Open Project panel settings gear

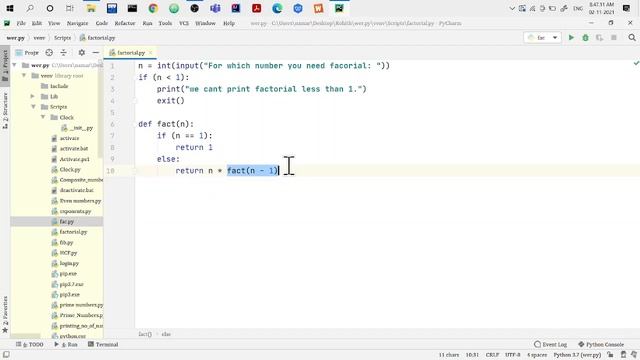point(82,53)
